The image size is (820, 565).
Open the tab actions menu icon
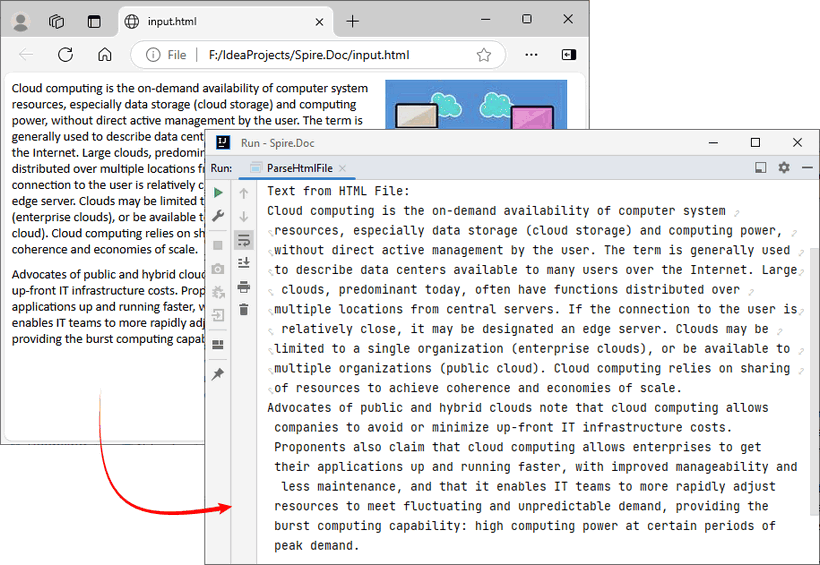[x=94, y=21]
